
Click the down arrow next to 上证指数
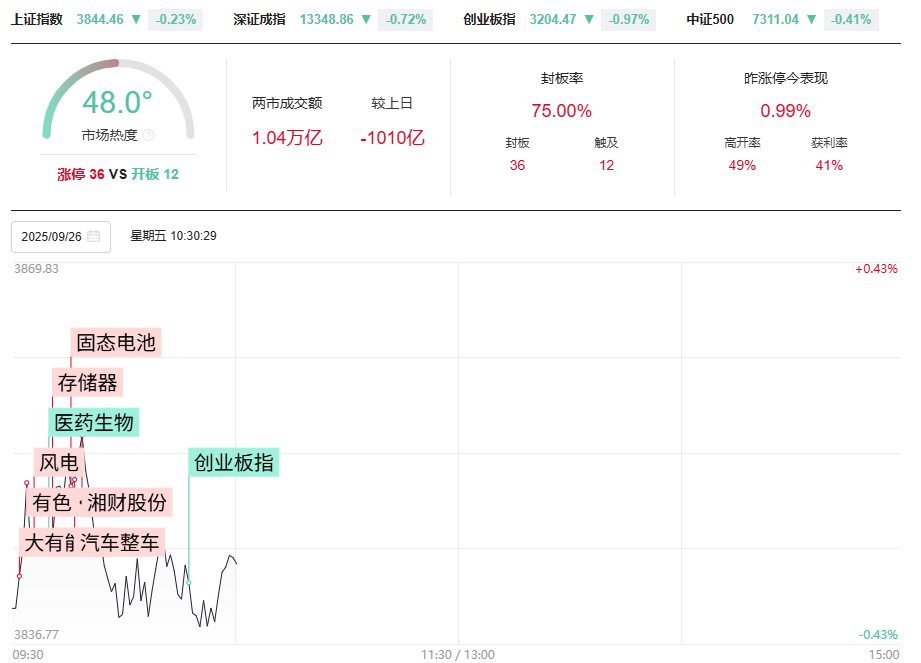point(136,19)
